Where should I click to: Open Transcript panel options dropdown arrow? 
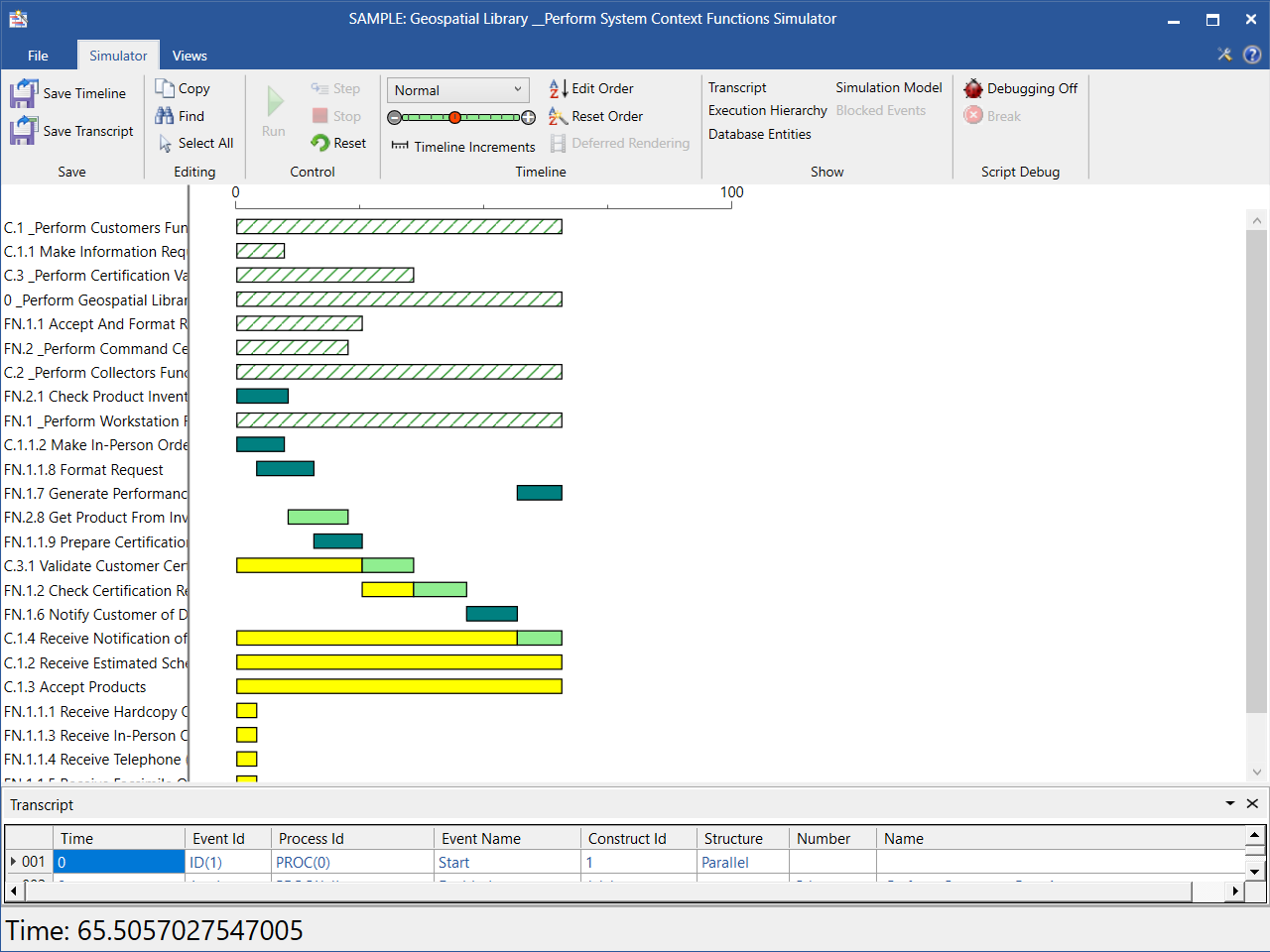(x=1229, y=803)
